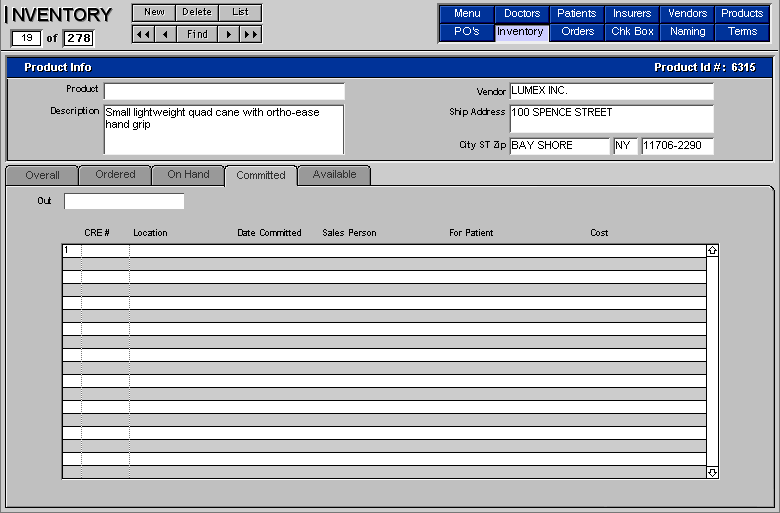Go to the next record
The image size is (780, 513).
(228, 34)
